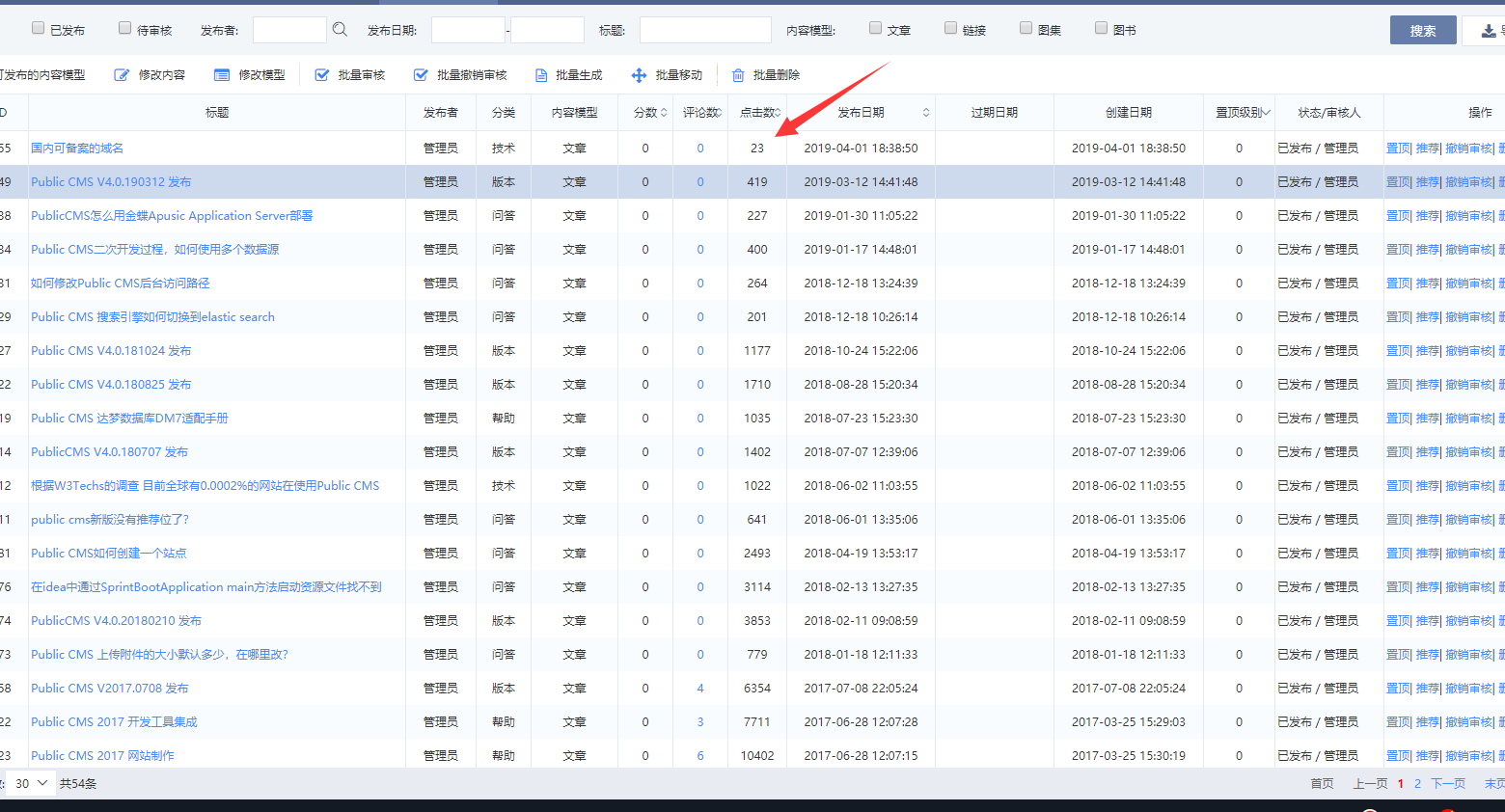The image size is (1505, 812).
Task: Click 下一页 pagination link
Action: [1448, 783]
